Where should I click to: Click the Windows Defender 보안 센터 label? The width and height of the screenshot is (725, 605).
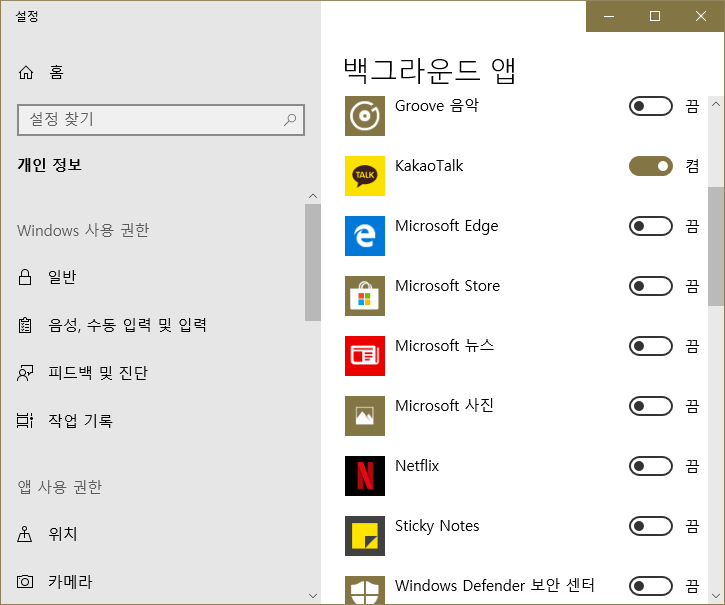[495, 586]
